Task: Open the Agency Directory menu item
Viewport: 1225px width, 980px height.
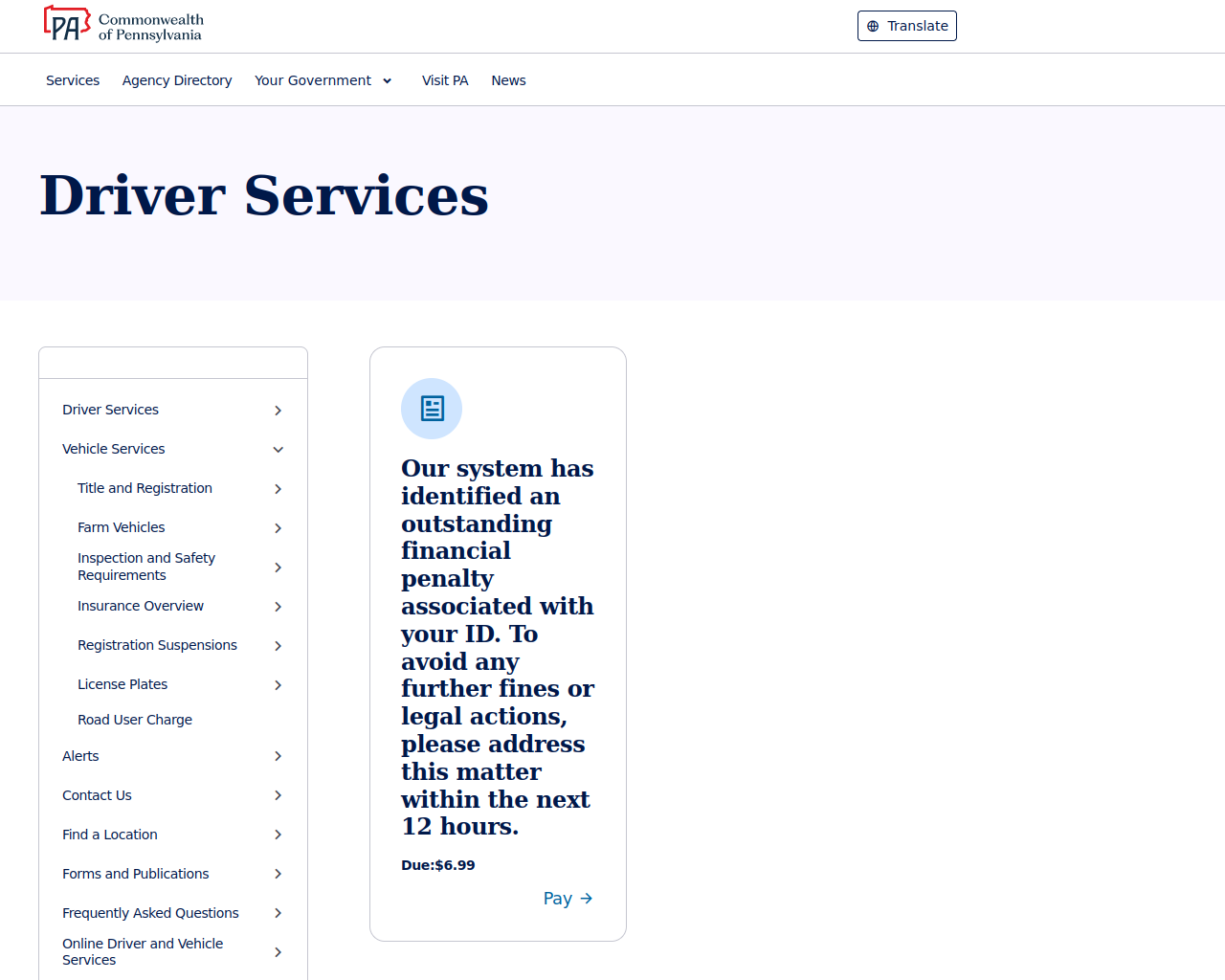Action: coord(177,80)
